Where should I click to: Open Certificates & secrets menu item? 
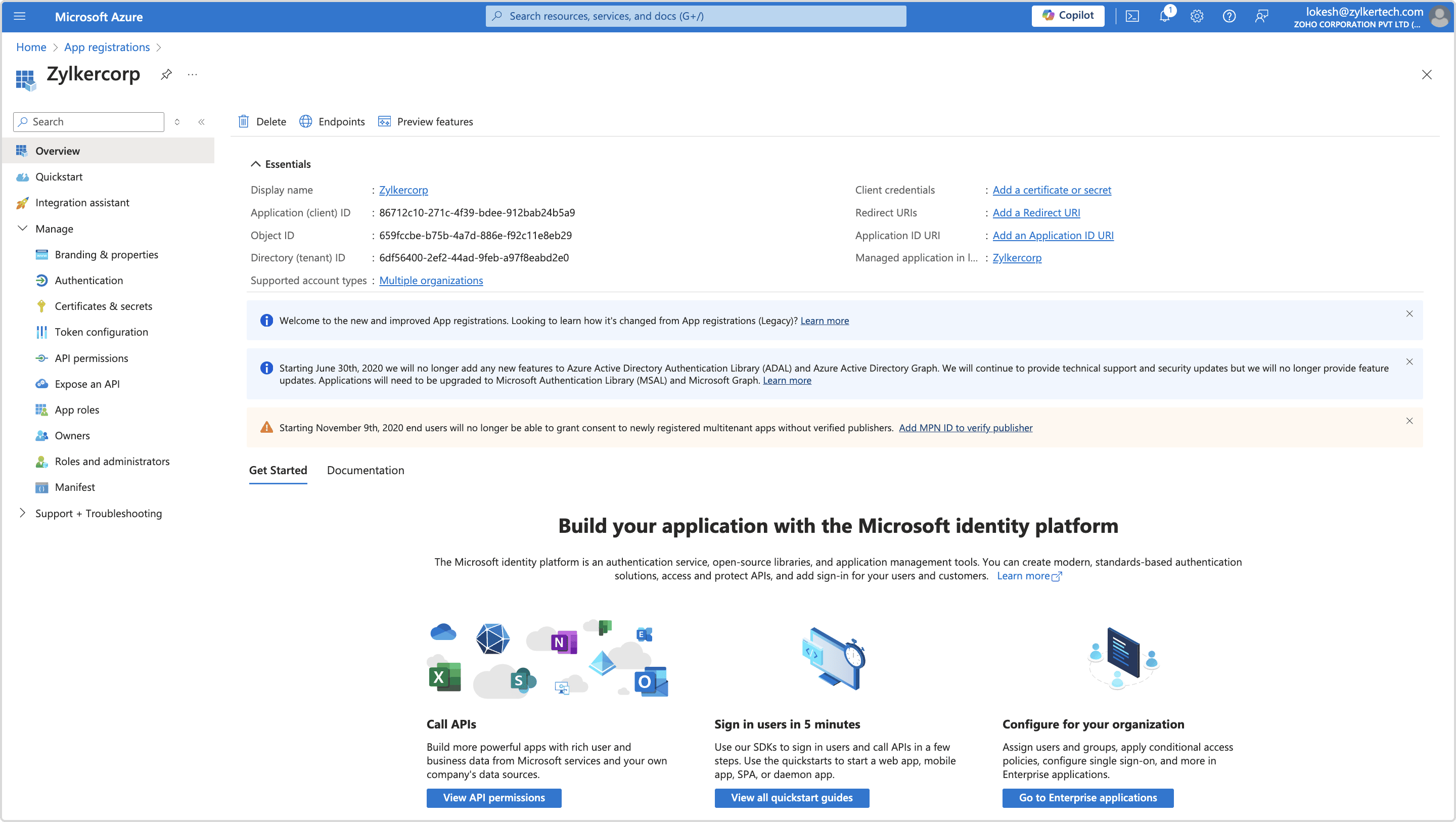(104, 306)
